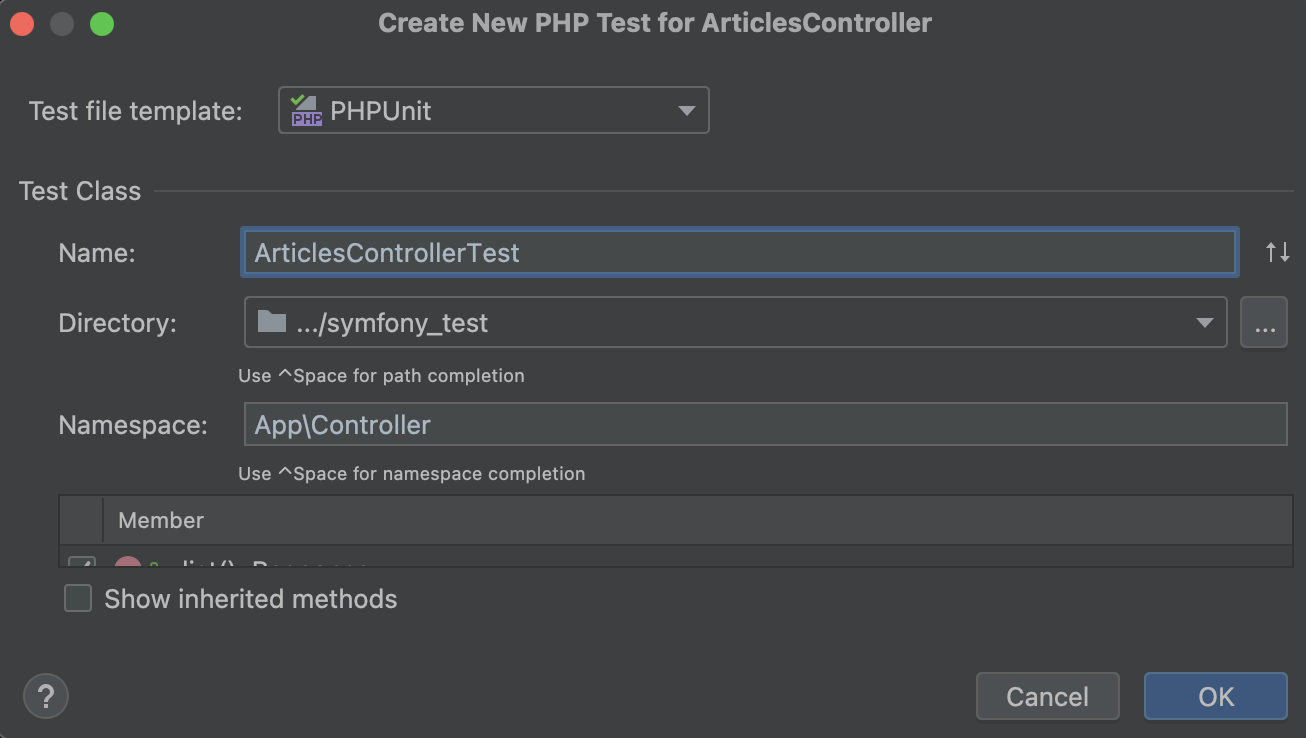Image resolution: width=1306 pixels, height=738 pixels.
Task: Click the green zoom window button
Action: tap(101, 23)
